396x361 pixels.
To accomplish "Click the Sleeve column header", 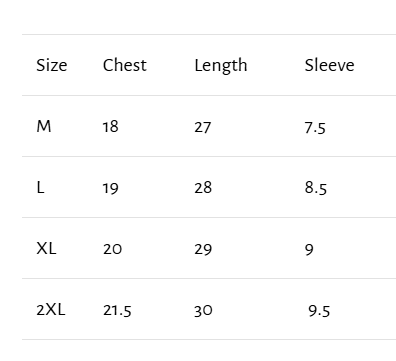I will point(329,65).
